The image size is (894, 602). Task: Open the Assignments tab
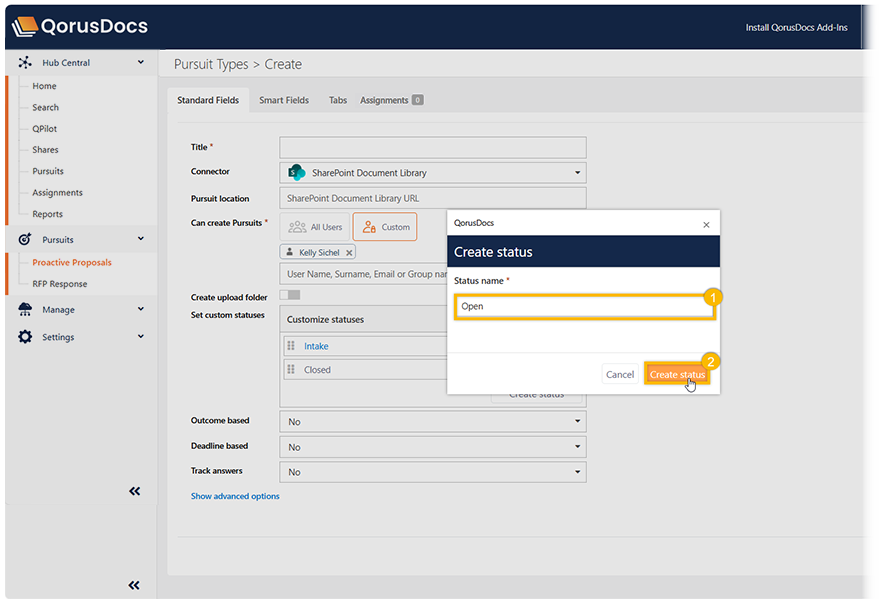pyautogui.click(x=391, y=100)
